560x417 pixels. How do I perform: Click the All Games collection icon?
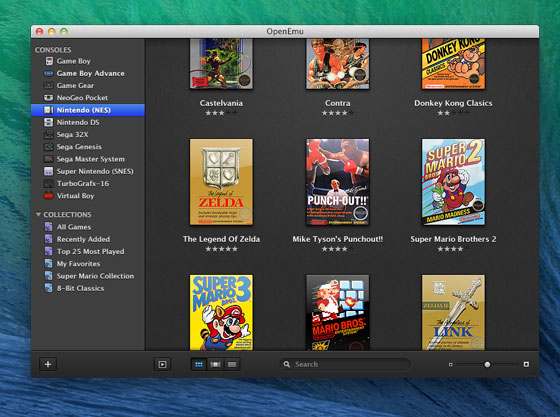coord(49,227)
